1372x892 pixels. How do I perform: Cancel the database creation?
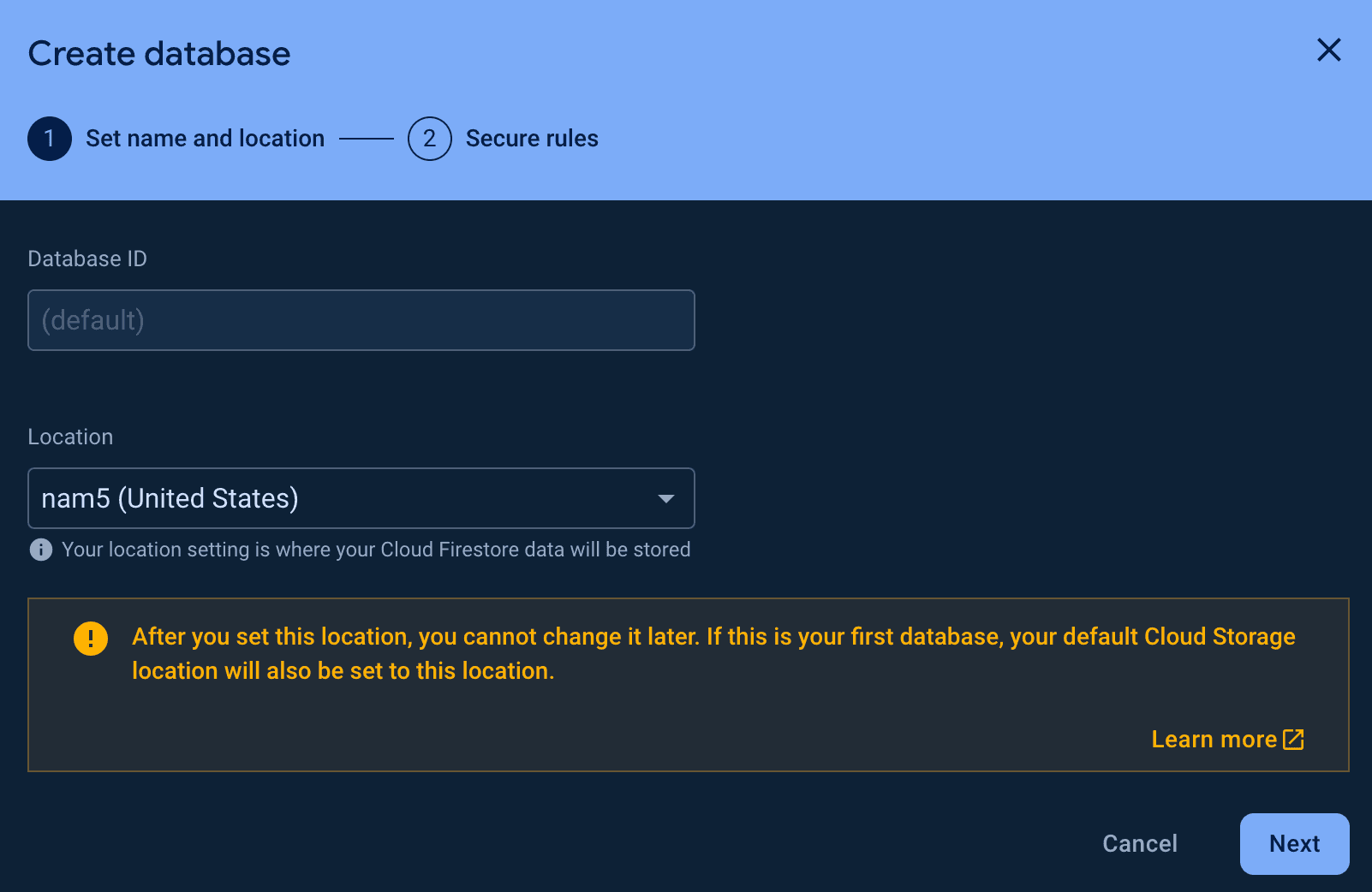click(x=1139, y=843)
